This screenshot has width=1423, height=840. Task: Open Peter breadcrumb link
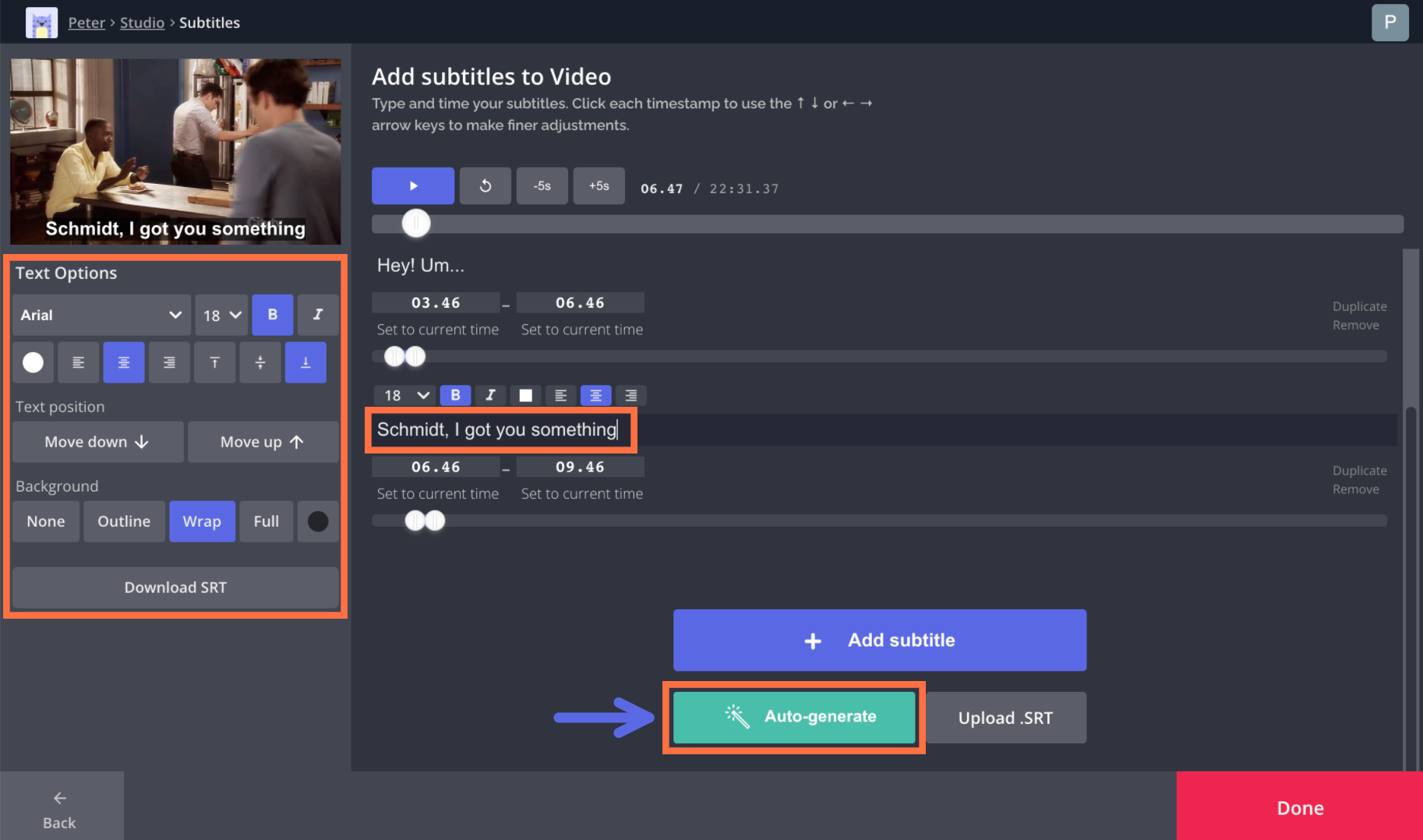click(x=87, y=23)
